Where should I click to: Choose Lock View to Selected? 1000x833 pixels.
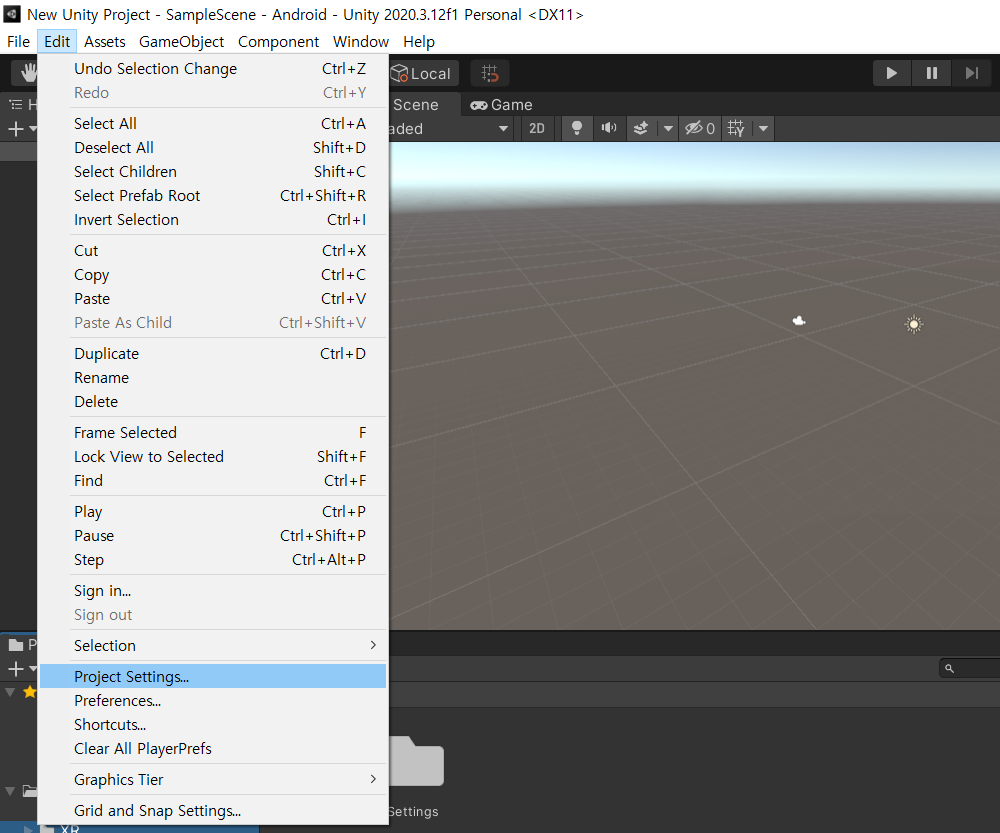pyautogui.click(x=213, y=457)
